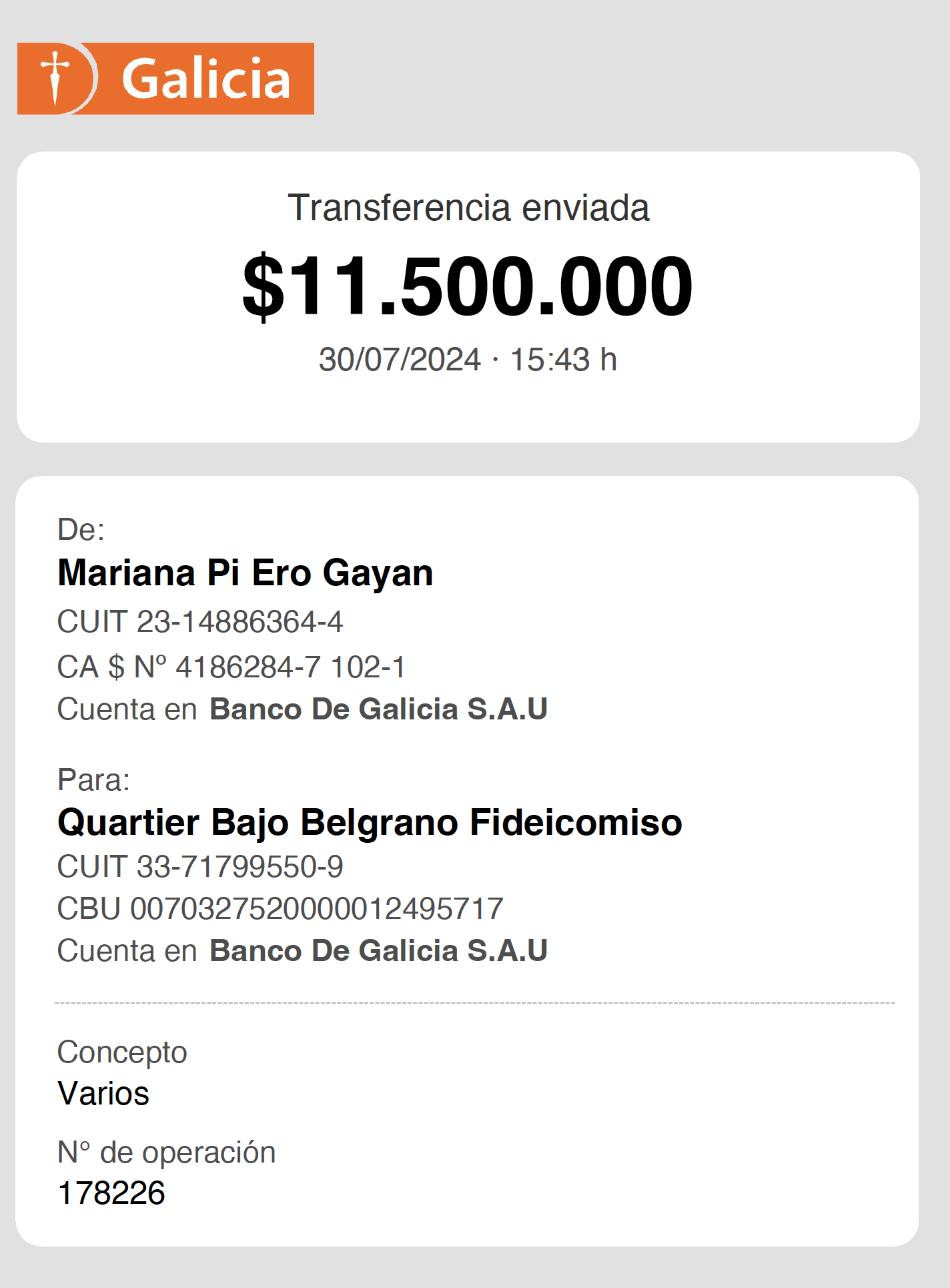Select the Transferencia enviada heading
Image resolution: width=950 pixels, height=1288 pixels.
468,208
